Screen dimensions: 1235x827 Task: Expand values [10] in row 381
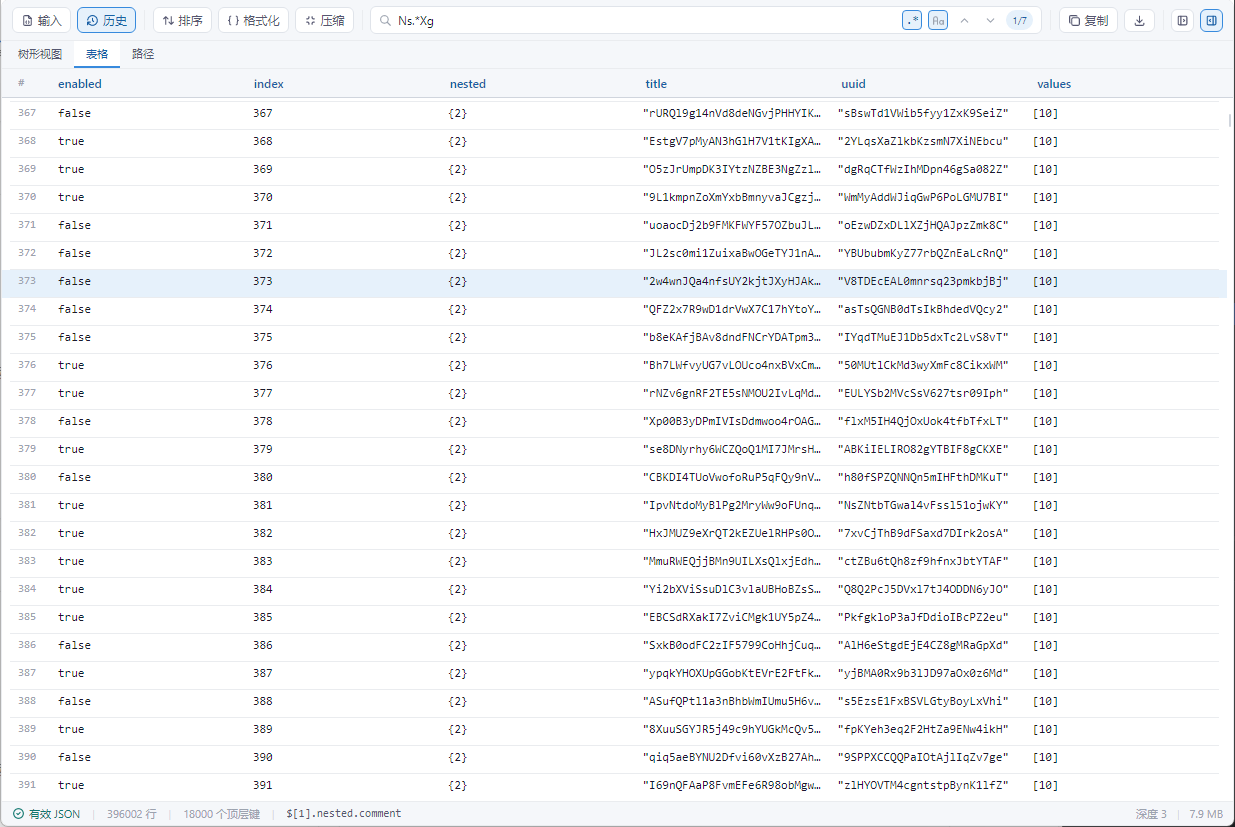tap(1045, 505)
